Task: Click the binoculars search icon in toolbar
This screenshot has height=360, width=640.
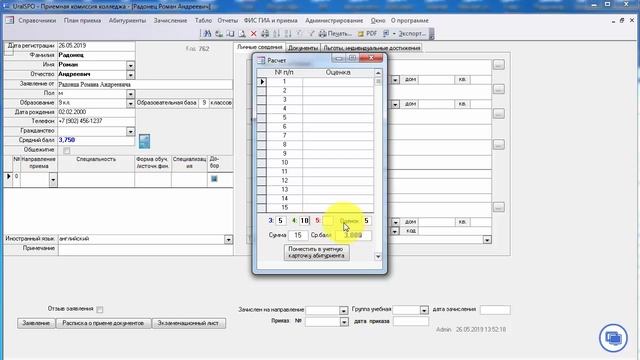Action: 207,33
